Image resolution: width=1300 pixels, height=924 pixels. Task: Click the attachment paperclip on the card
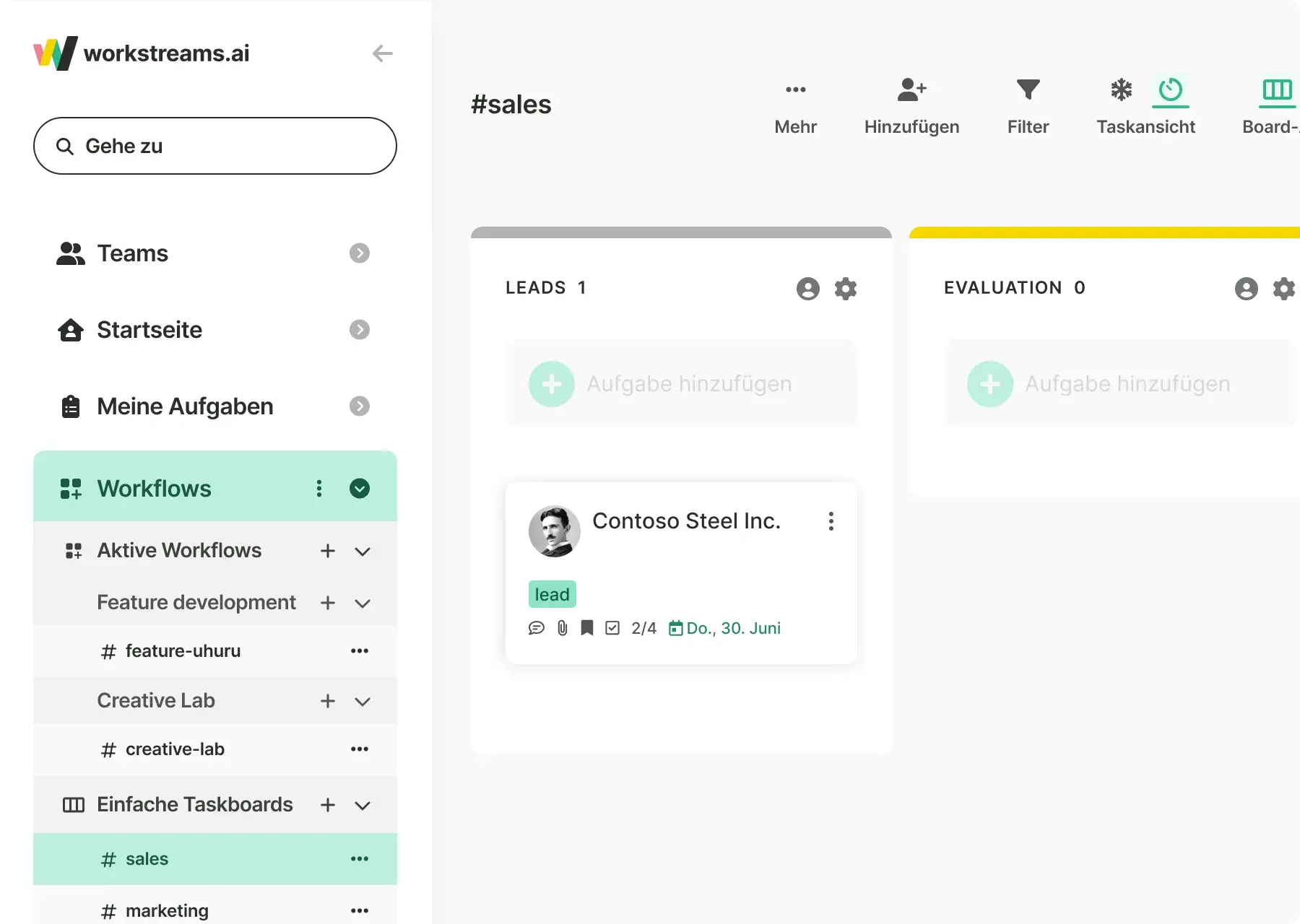click(563, 629)
